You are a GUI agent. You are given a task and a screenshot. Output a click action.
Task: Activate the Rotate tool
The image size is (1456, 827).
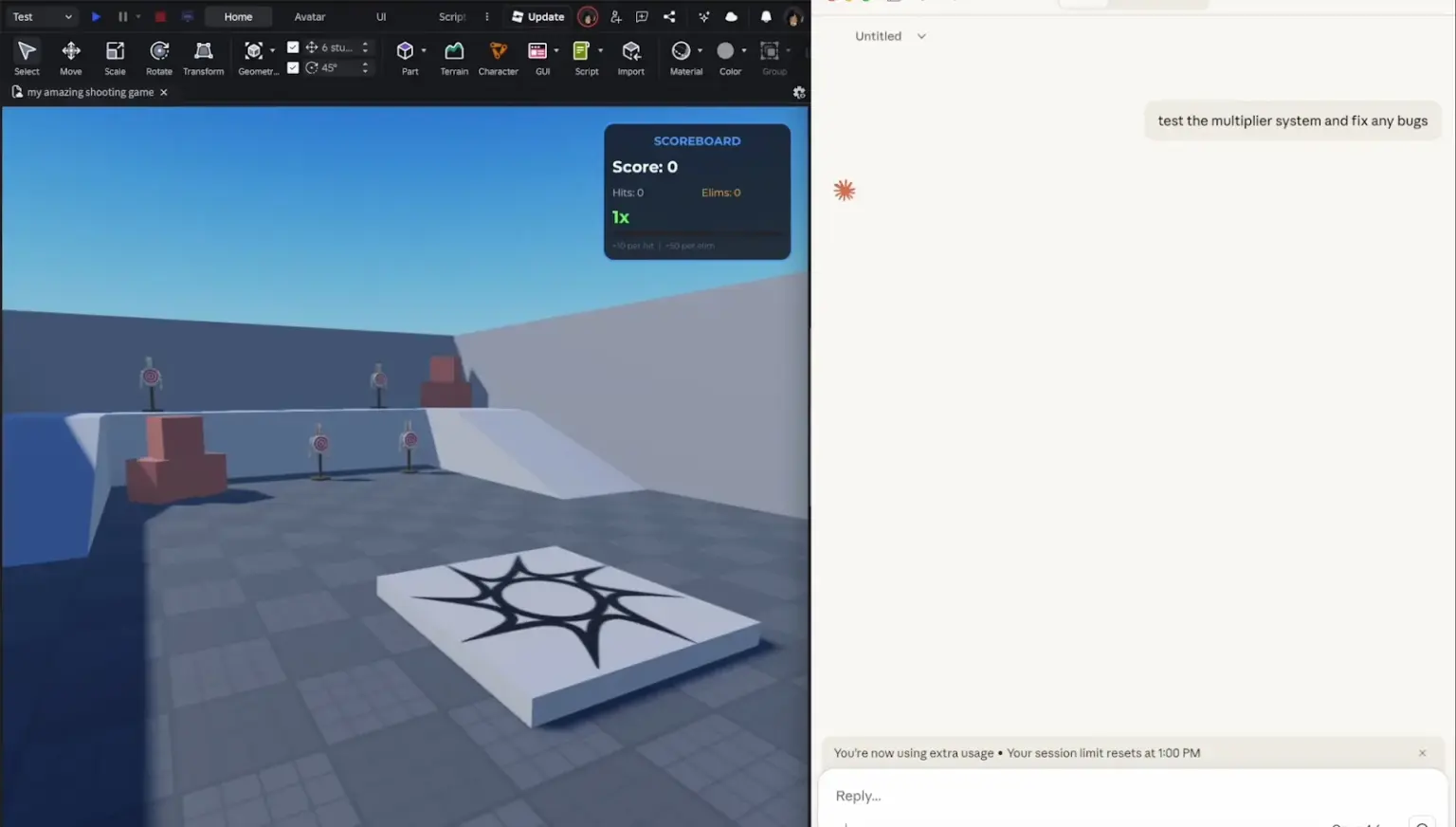coord(158,56)
